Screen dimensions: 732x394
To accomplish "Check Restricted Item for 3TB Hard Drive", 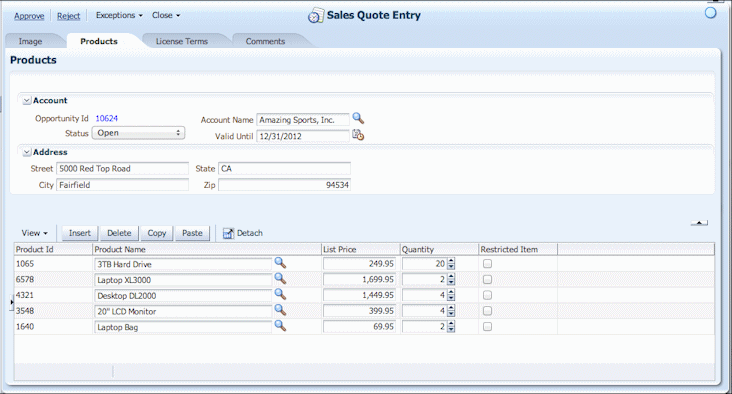I will click(x=487, y=264).
